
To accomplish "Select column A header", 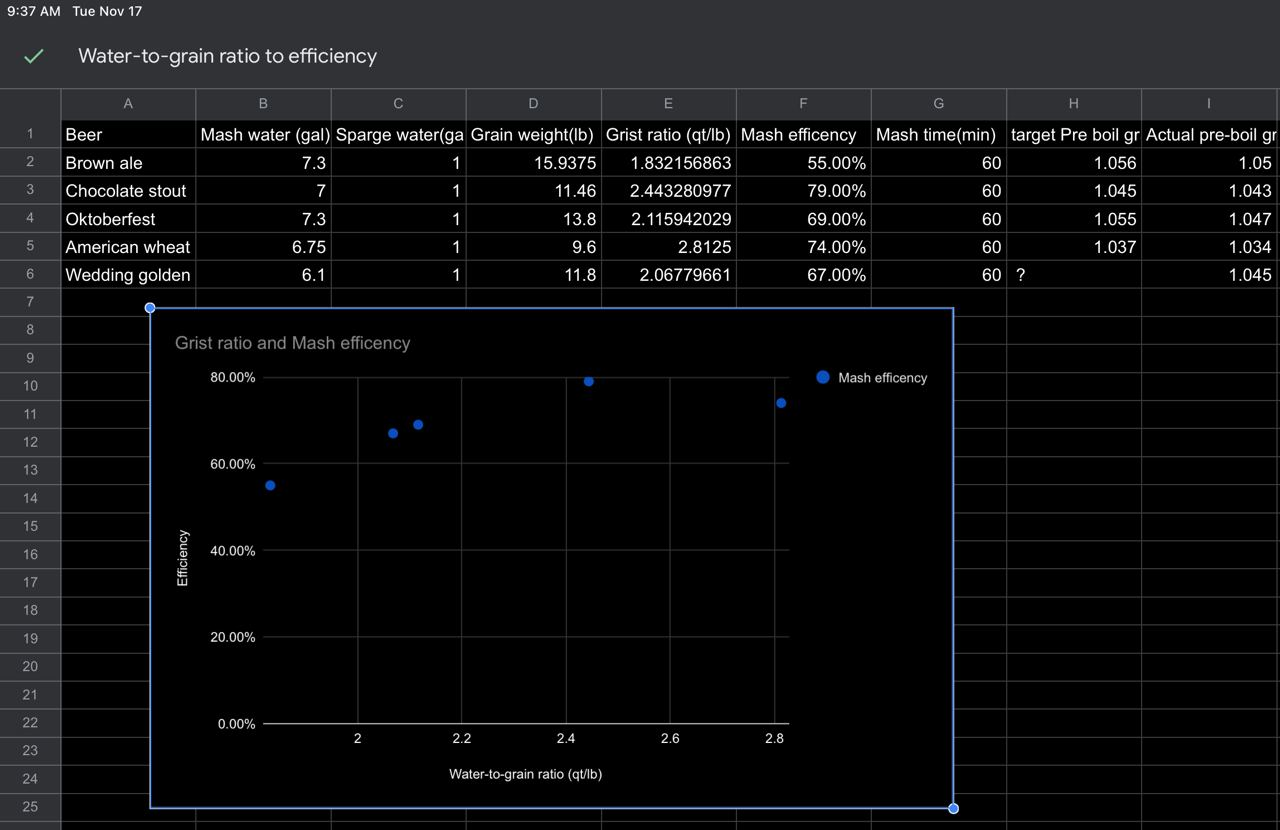I will tap(128, 104).
